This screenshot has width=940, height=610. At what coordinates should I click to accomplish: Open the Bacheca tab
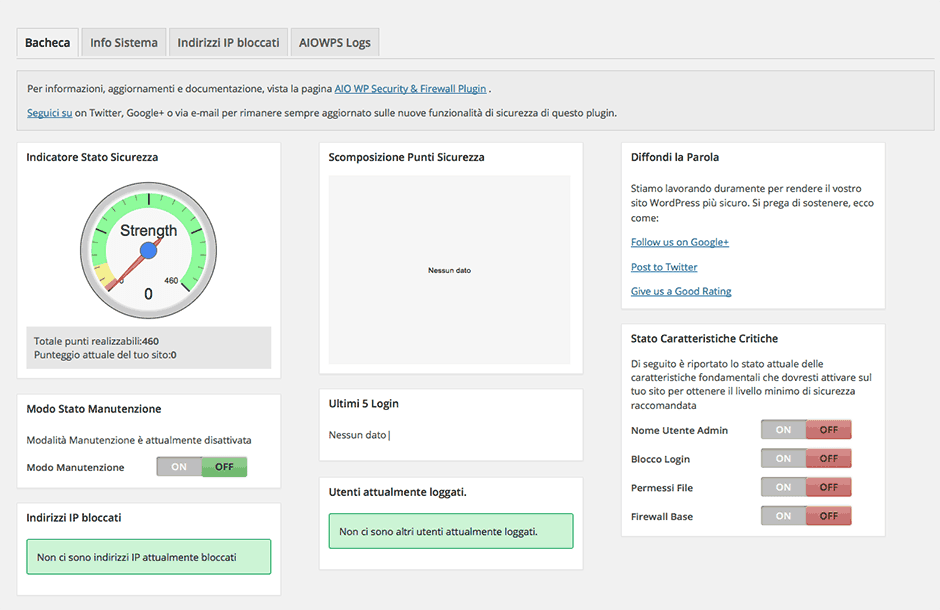point(48,43)
